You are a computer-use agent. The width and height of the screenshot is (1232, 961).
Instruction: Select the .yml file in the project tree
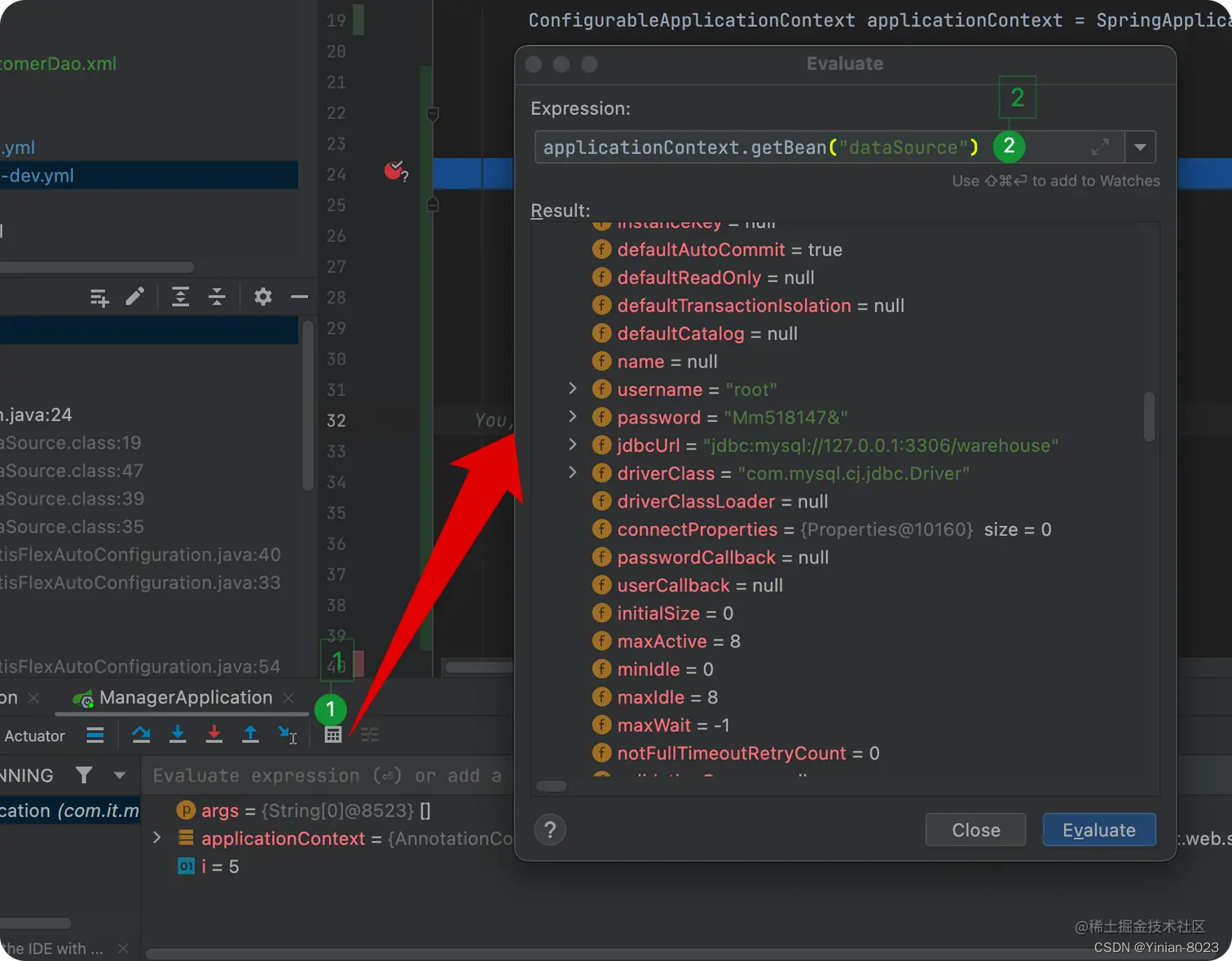click(x=18, y=147)
